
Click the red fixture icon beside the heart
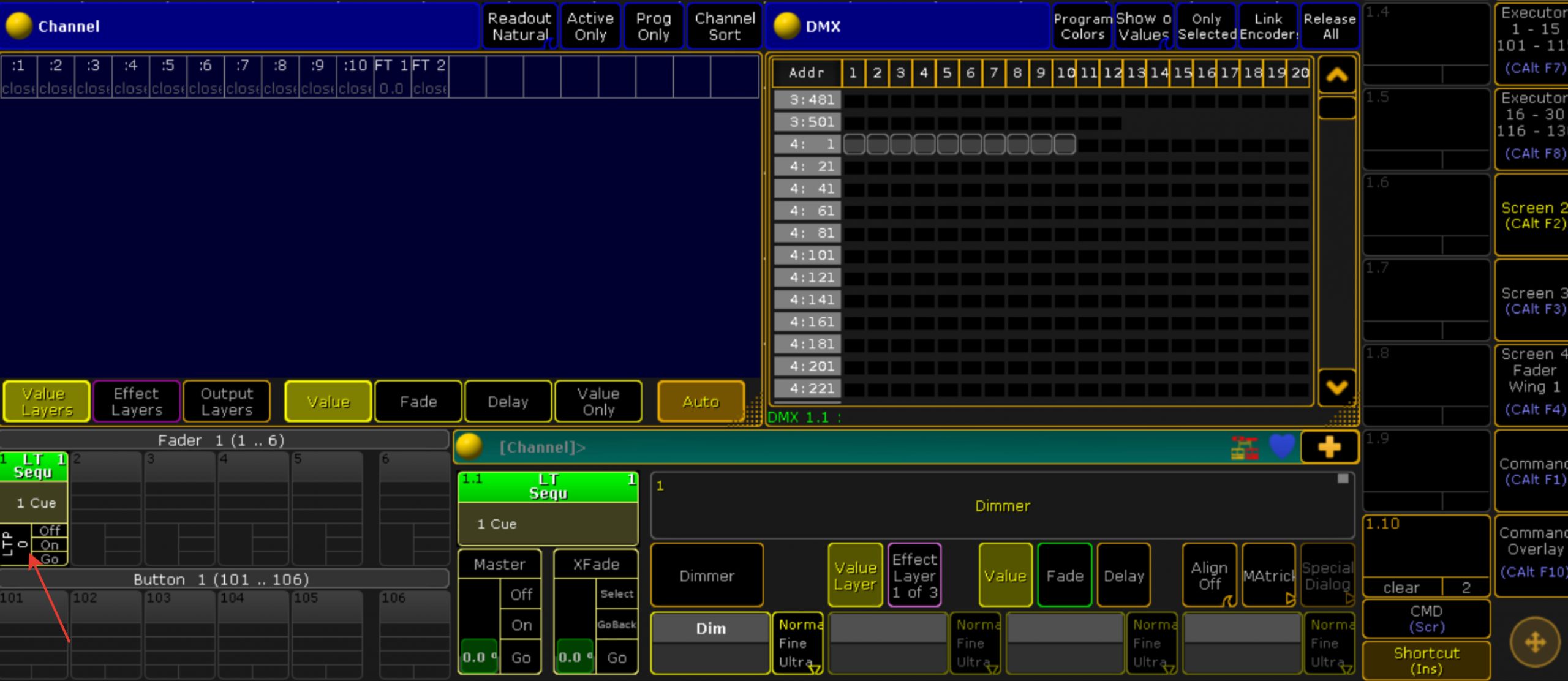(1245, 448)
